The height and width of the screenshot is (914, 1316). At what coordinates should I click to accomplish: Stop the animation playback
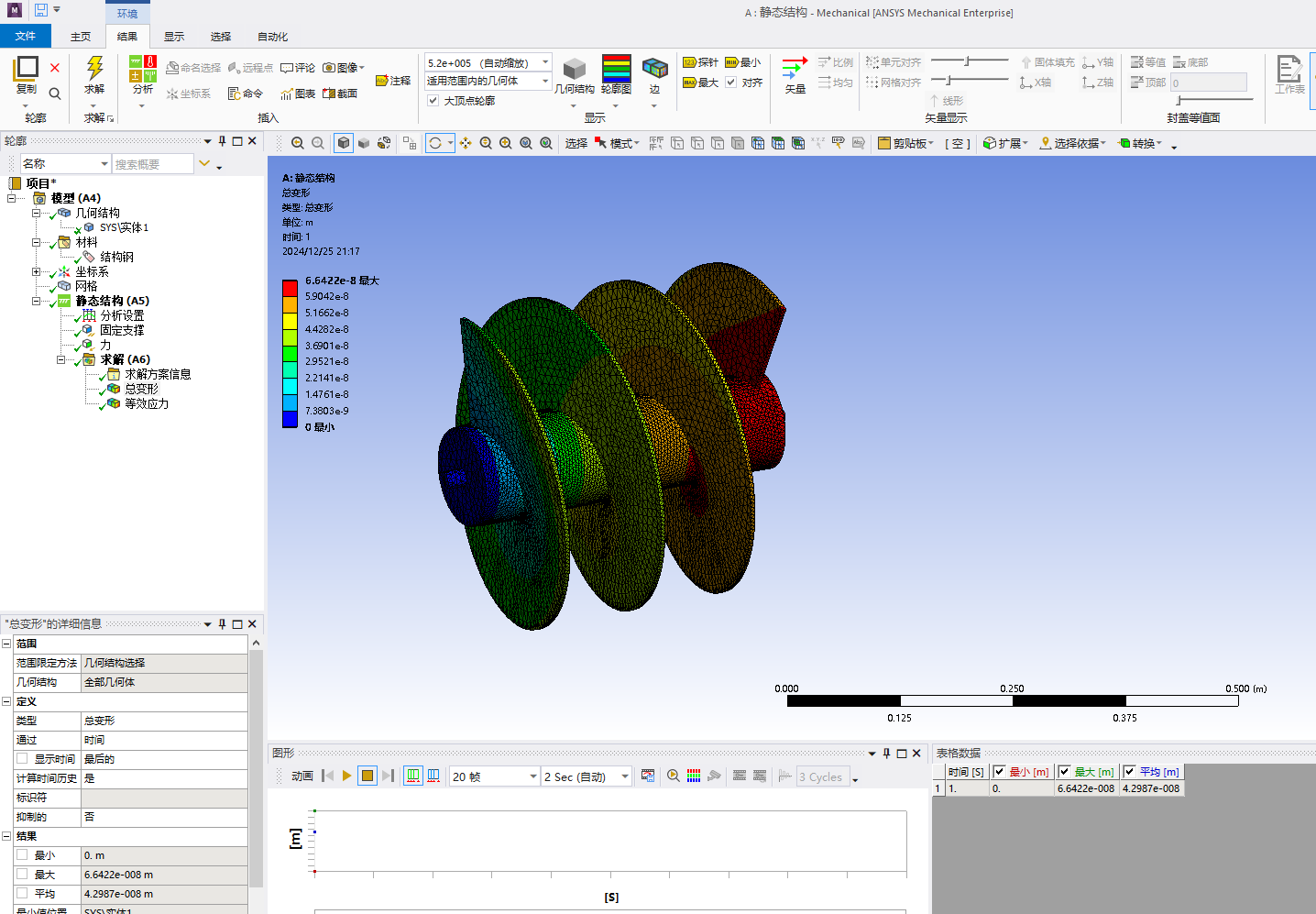click(367, 776)
